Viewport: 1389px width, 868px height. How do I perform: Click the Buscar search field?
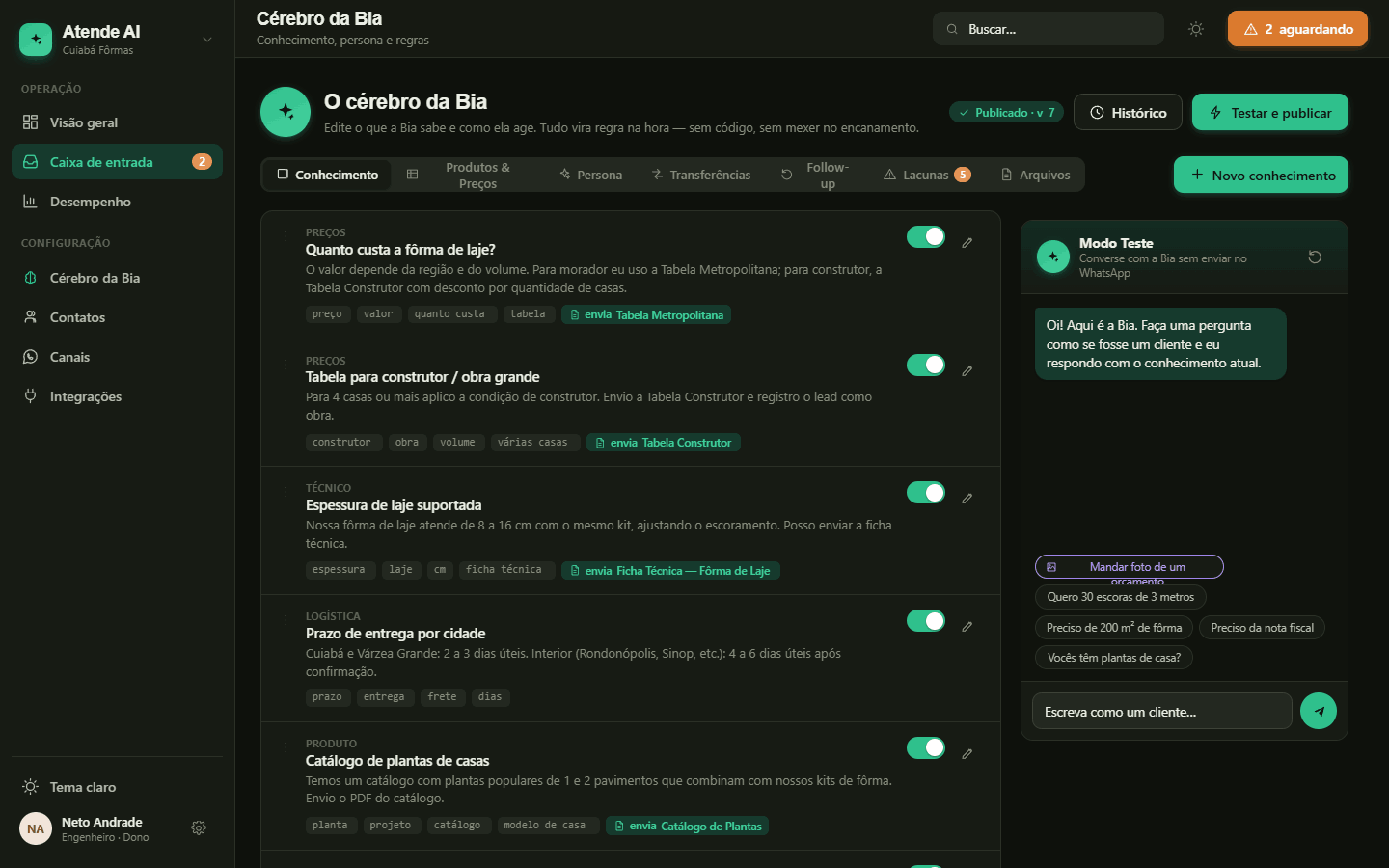[x=1049, y=29]
